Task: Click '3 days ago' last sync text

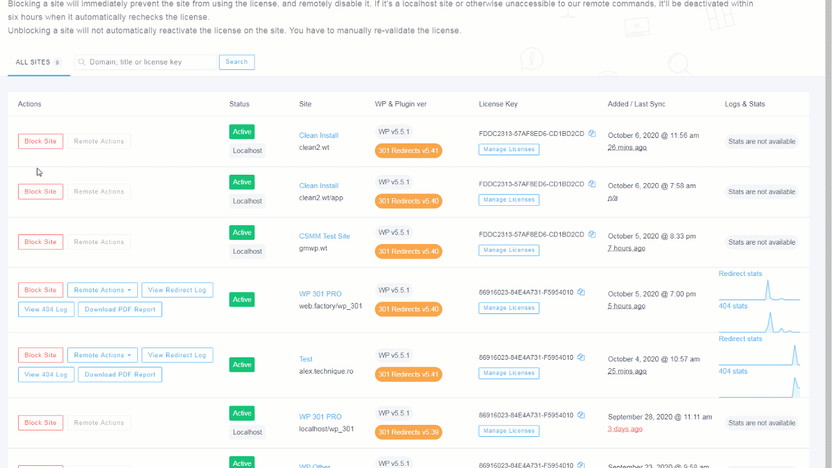Action: click(x=625, y=429)
